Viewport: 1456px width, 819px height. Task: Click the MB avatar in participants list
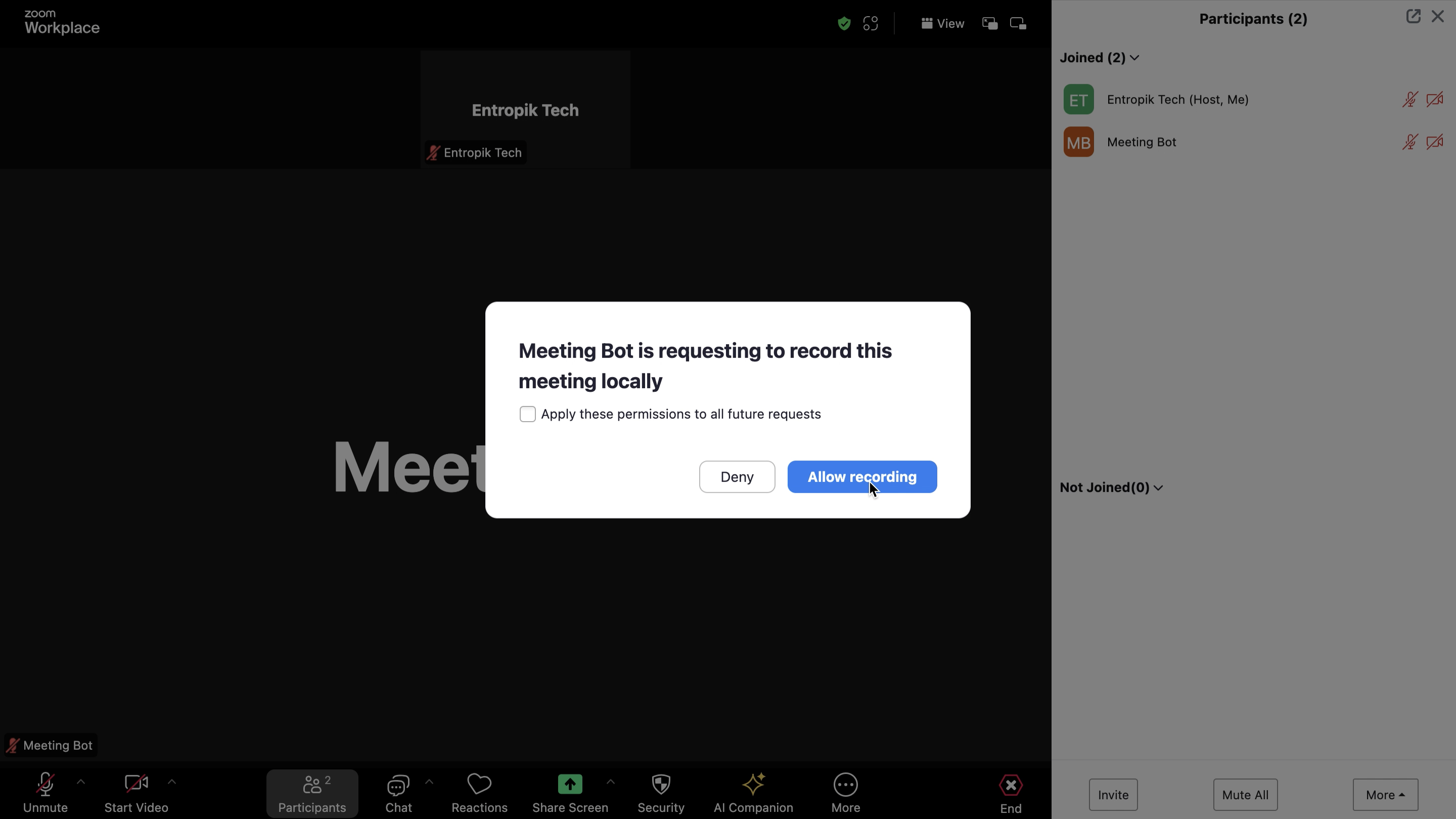1078,142
